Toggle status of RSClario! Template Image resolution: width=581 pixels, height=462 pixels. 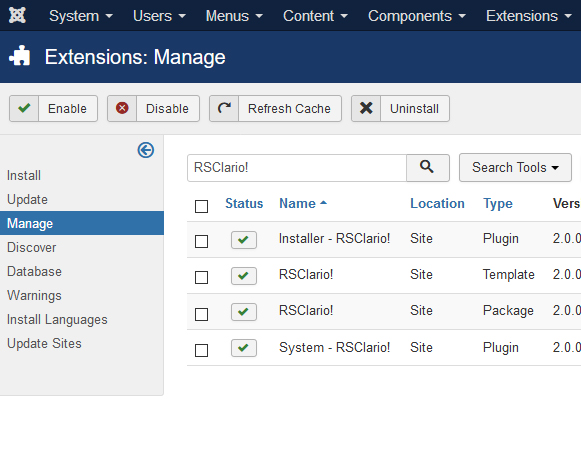point(243,276)
